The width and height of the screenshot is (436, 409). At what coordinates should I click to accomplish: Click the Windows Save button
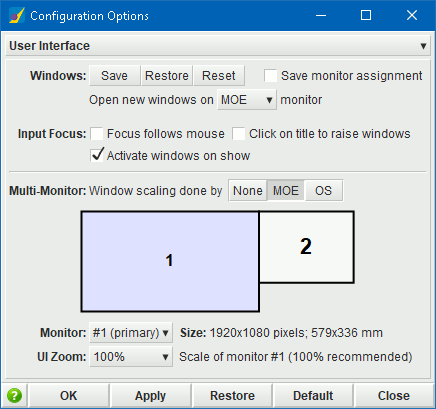114,76
